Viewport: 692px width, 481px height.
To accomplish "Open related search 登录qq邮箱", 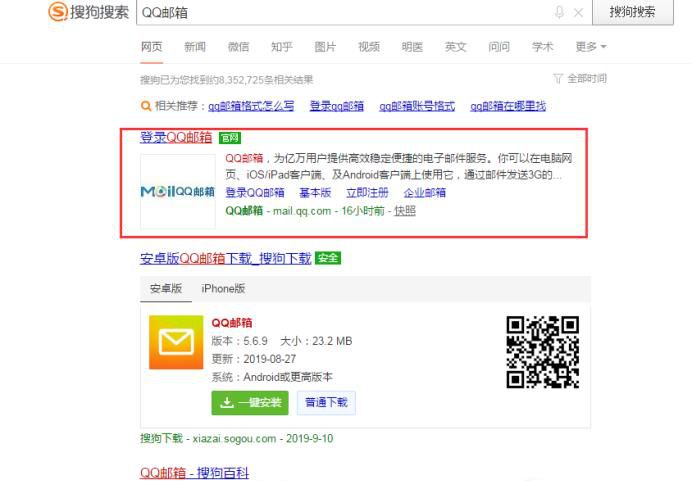I will click(x=337, y=106).
